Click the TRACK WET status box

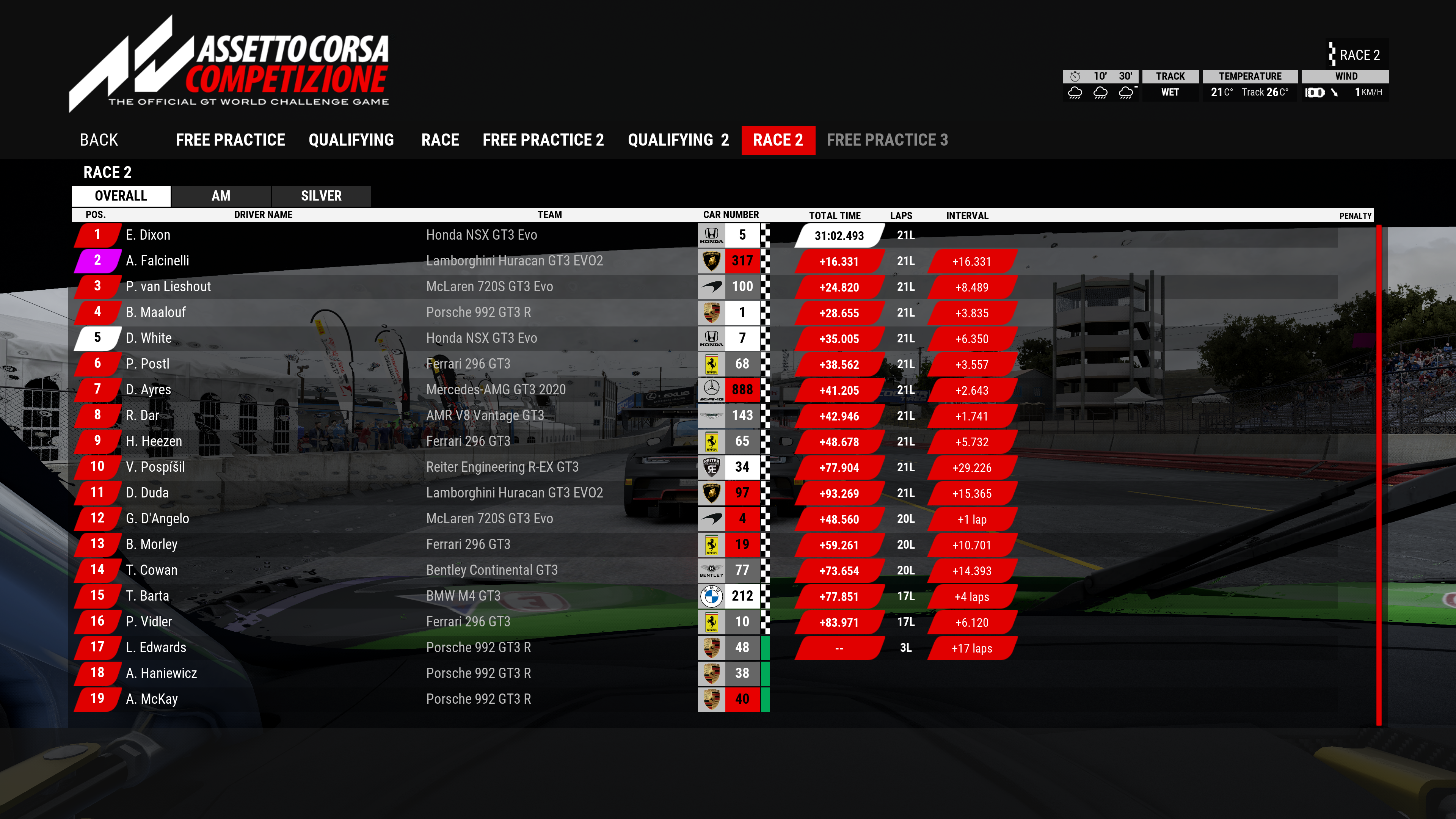pyautogui.click(x=1170, y=85)
